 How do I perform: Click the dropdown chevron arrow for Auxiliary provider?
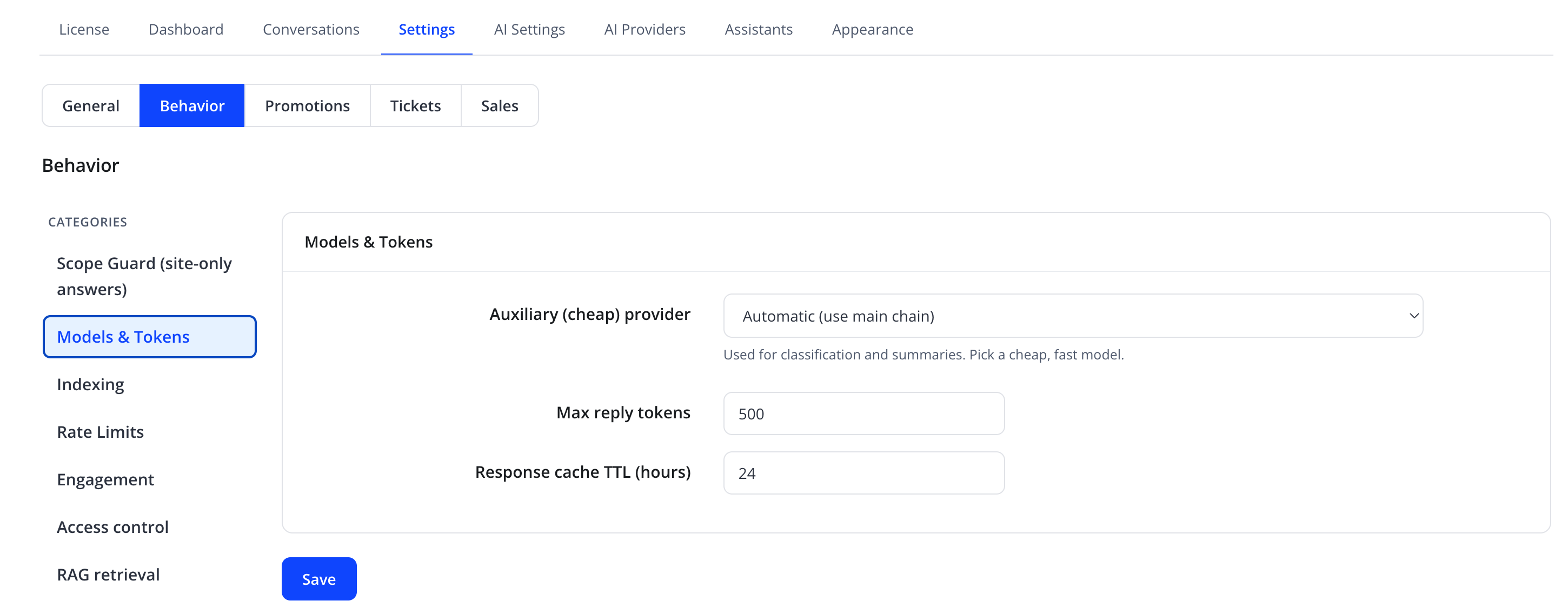pyautogui.click(x=1413, y=316)
